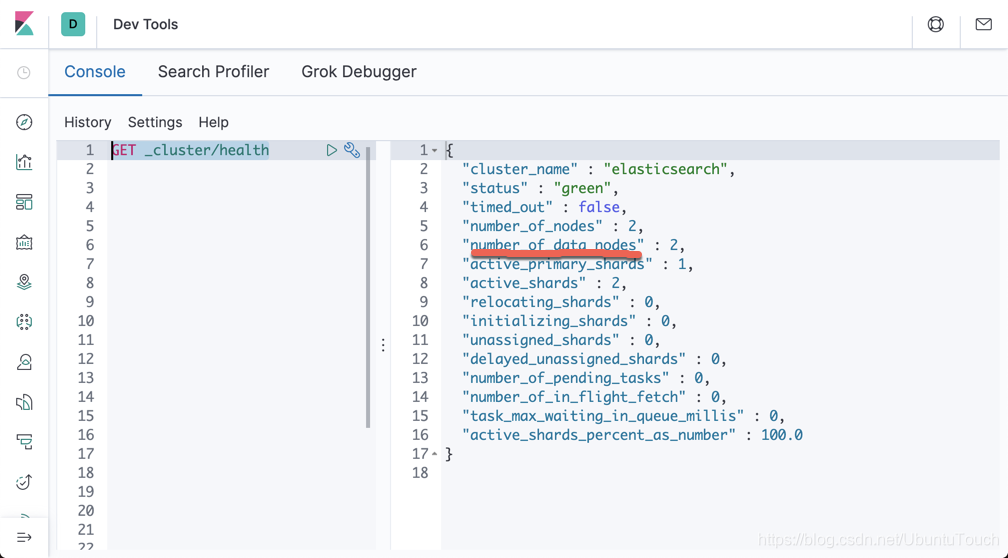The height and width of the screenshot is (558, 1008).
Task: Click line number 5 in request gutter
Action: click(89, 226)
